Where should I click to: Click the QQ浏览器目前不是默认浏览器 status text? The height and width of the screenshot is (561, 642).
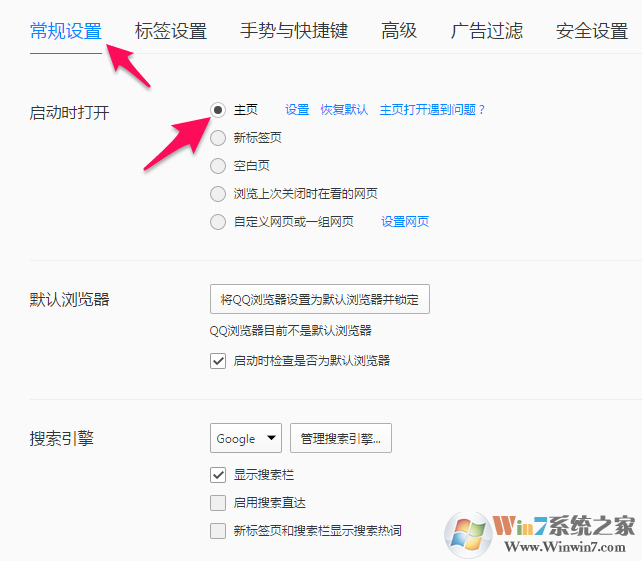(291, 331)
